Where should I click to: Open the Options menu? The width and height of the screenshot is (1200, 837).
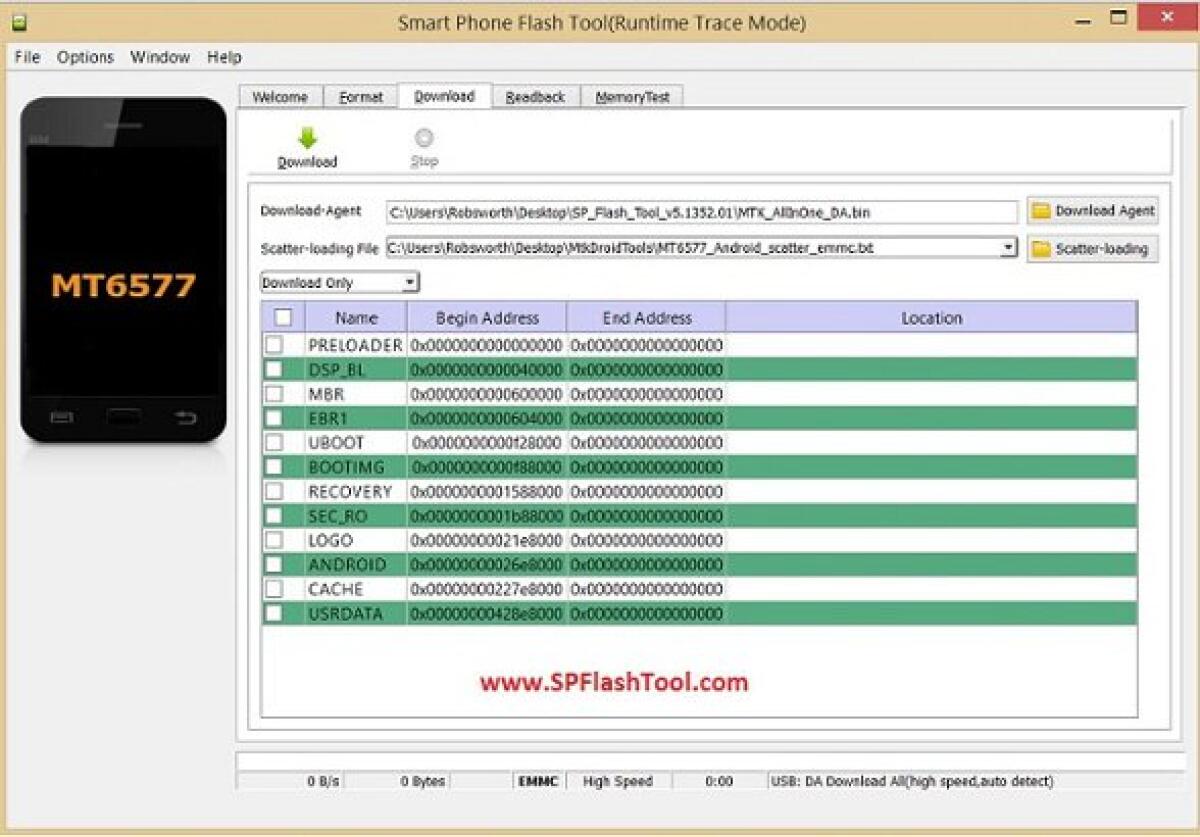coord(85,57)
